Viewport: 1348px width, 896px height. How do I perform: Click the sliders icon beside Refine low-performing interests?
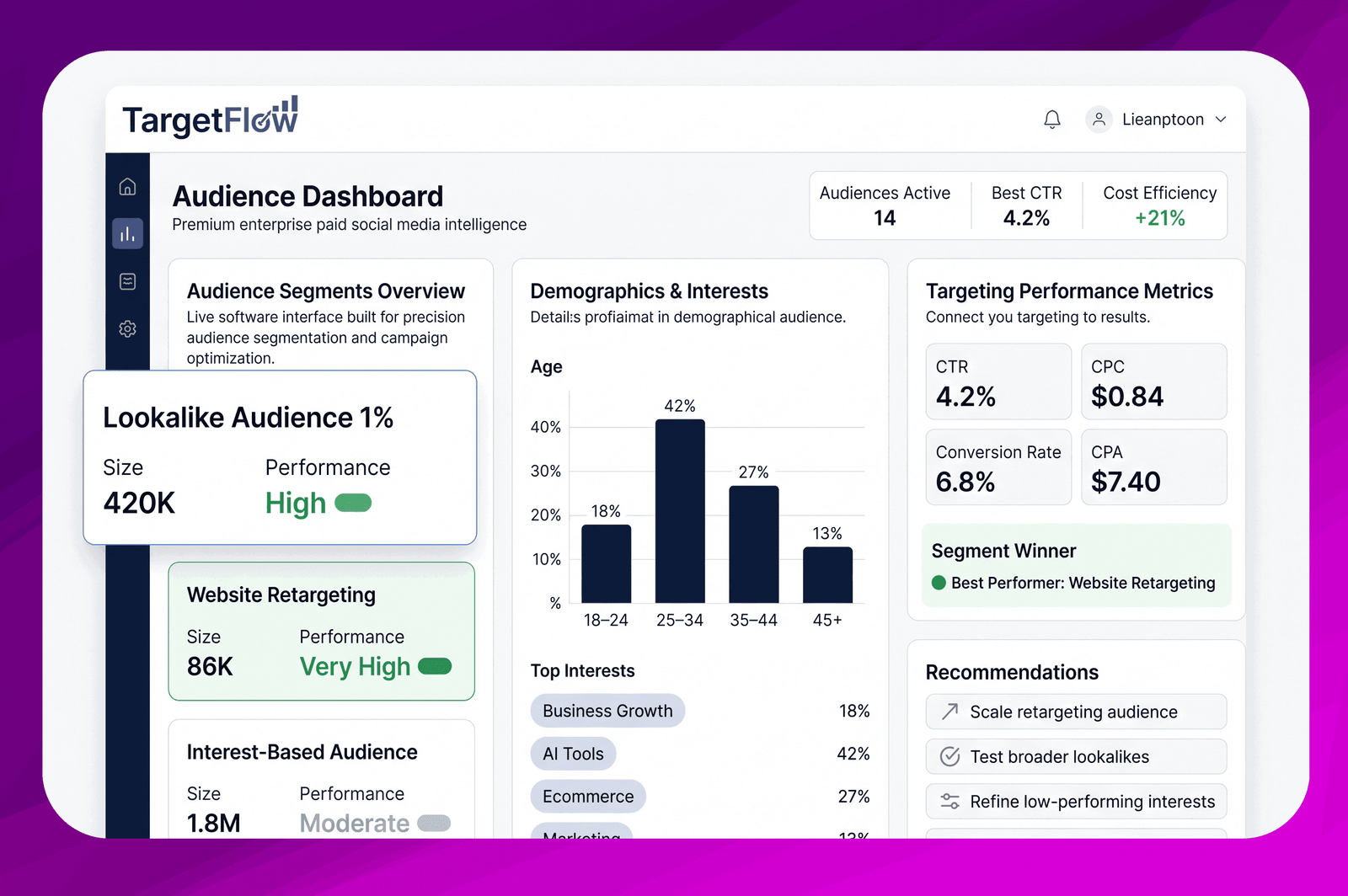(950, 801)
